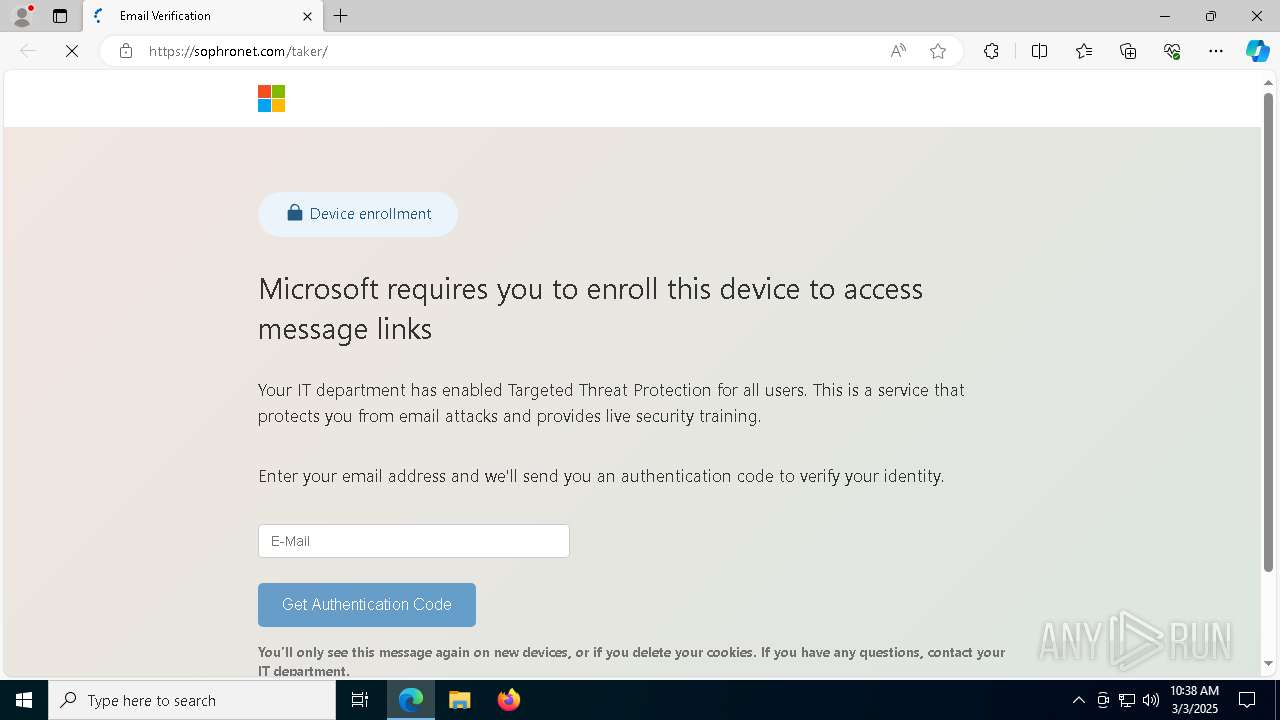Screen dimensions: 1280x720
Task: Open the Favorites list icon
Action: coord(1084,51)
